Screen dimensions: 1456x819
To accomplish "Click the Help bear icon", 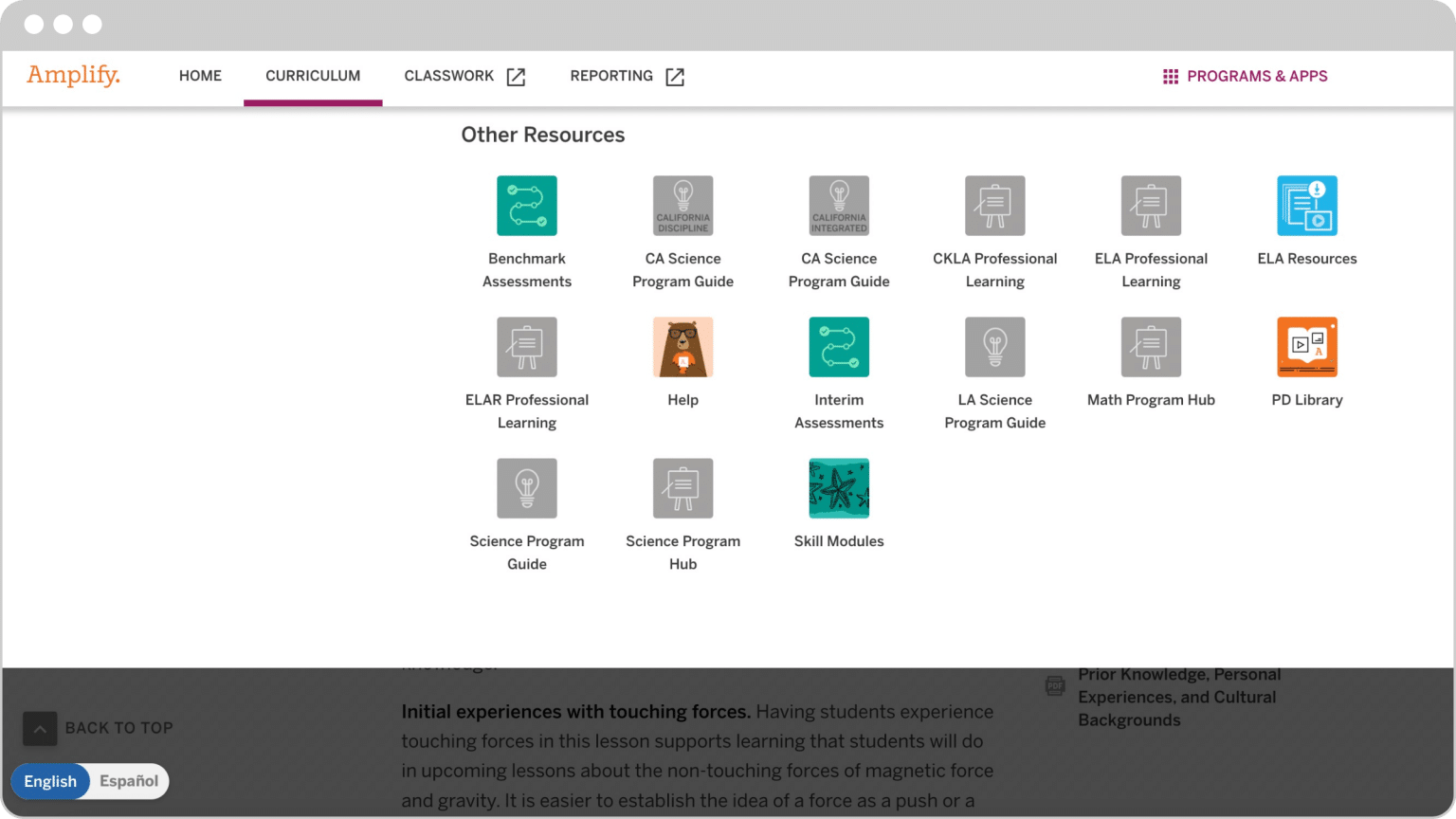I will 682,347.
